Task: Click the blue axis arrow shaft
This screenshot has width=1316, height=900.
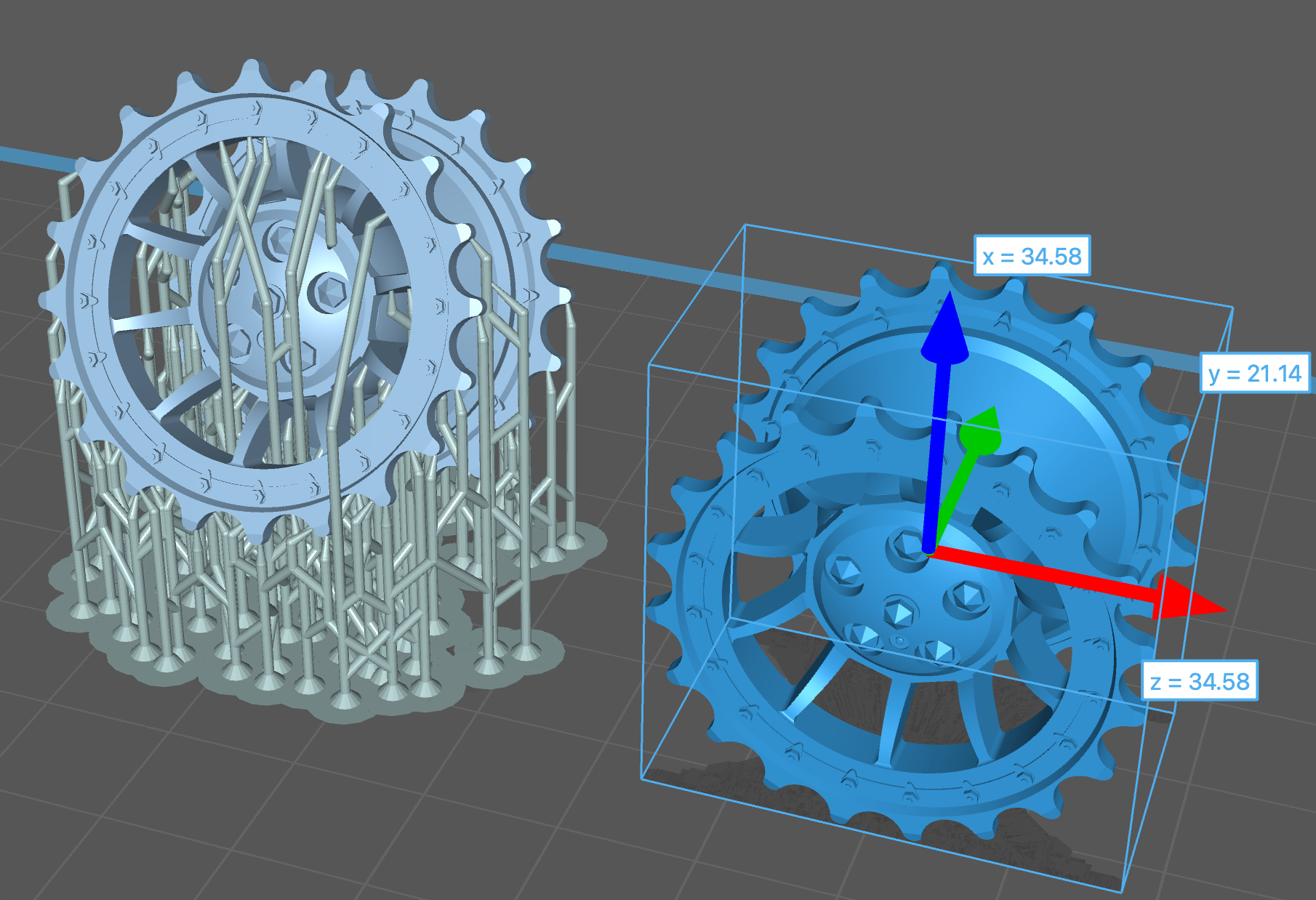Action: click(936, 451)
